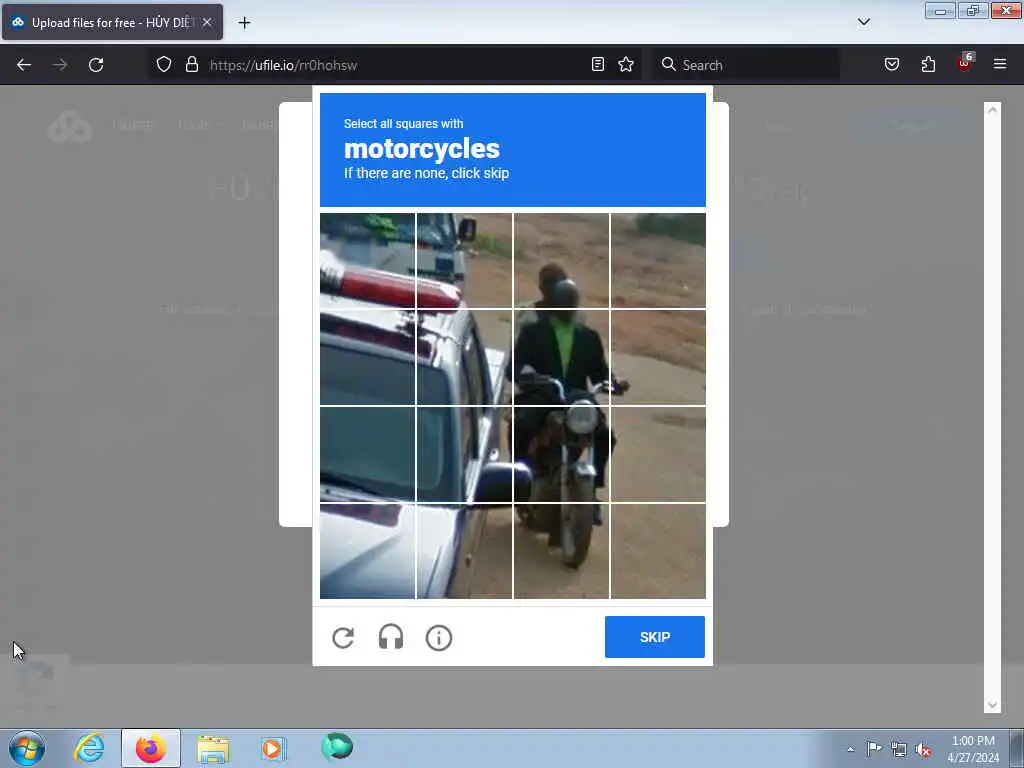1024x768 pixels.
Task: Select the top-right tile with green bushes
Action: click(x=658, y=261)
